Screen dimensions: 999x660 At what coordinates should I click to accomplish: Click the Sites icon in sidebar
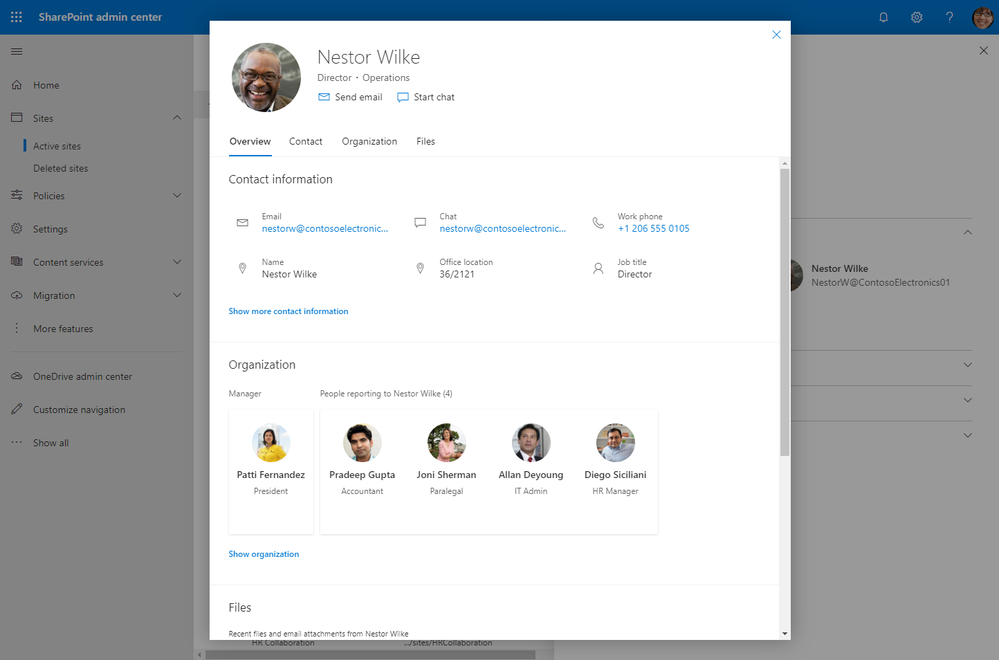click(x=17, y=118)
